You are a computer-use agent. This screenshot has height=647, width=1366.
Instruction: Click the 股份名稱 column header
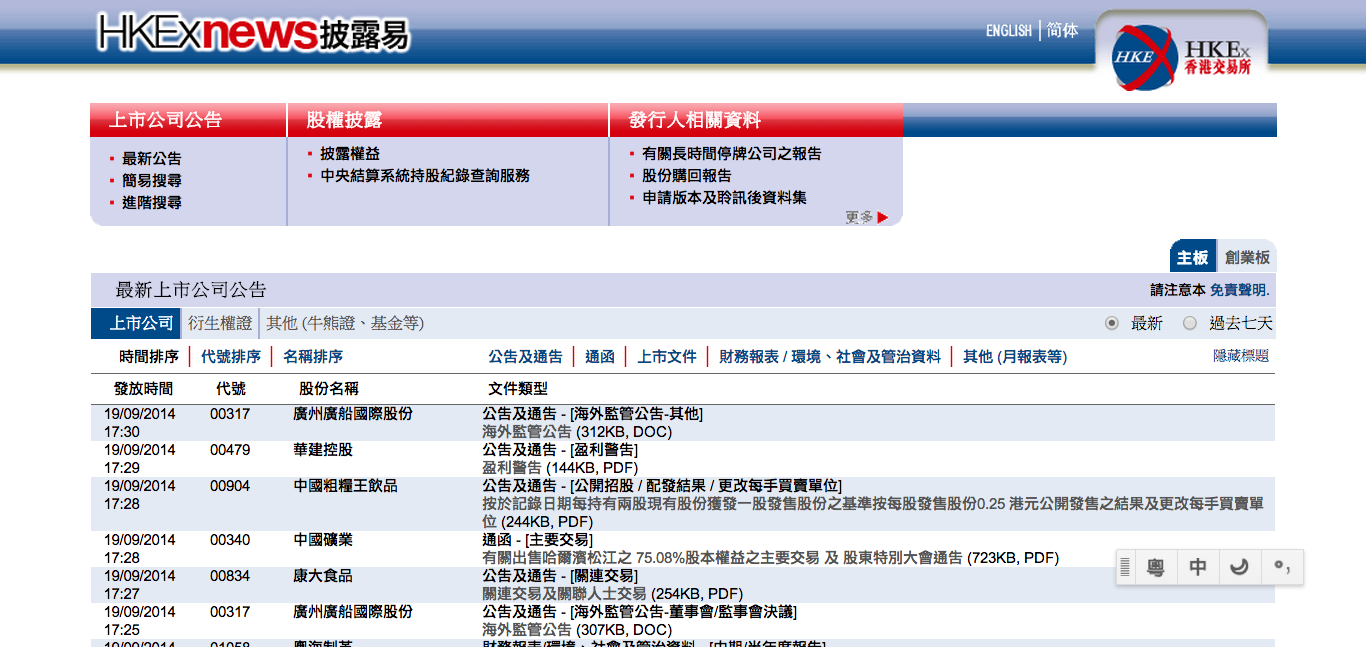[x=329, y=389]
